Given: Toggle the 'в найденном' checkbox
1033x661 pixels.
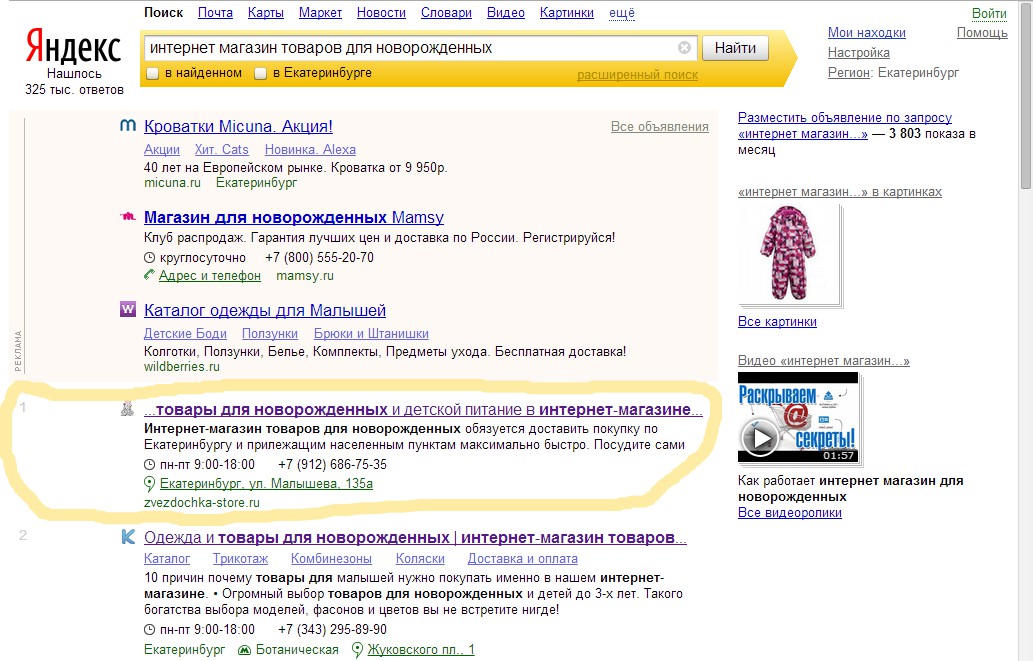Looking at the screenshot, I should pos(153,73).
